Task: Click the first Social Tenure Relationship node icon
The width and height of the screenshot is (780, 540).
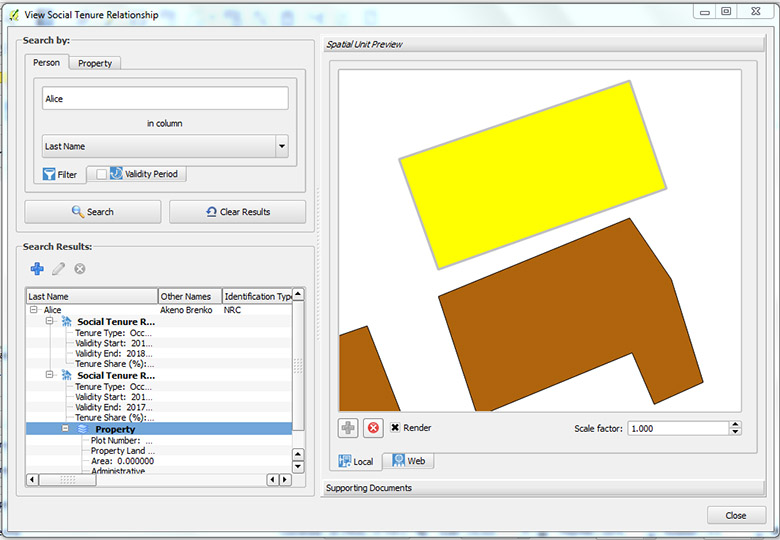Action: pos(66,322)
